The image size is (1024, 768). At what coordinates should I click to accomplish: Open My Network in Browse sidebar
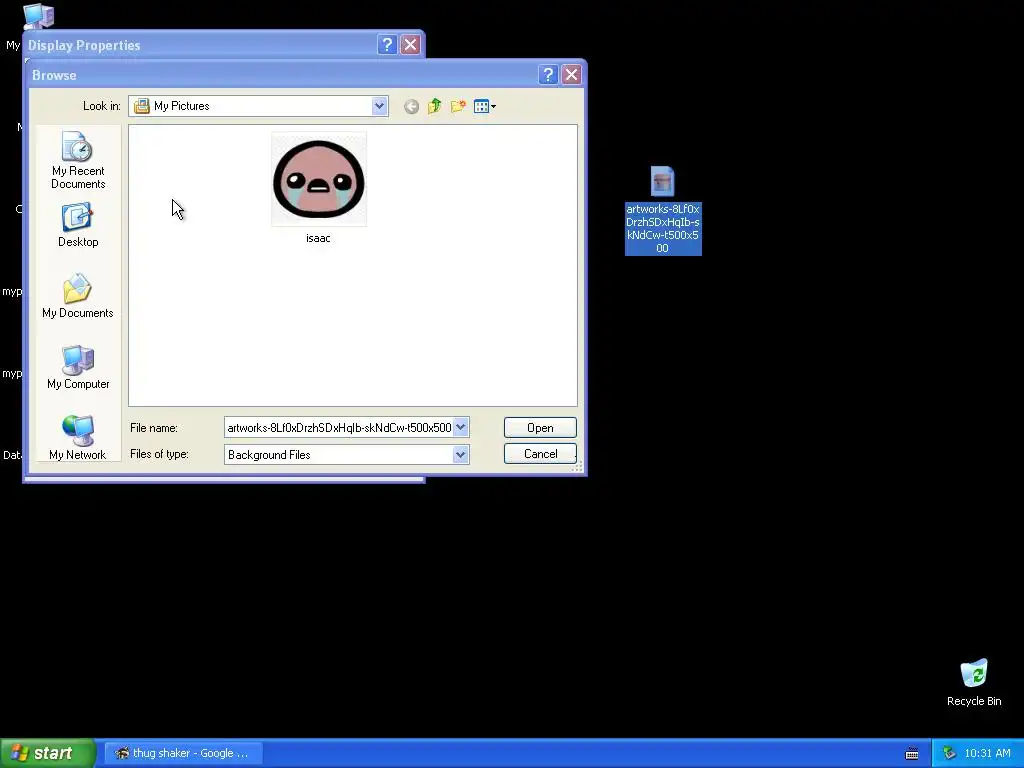coord(78,438)
